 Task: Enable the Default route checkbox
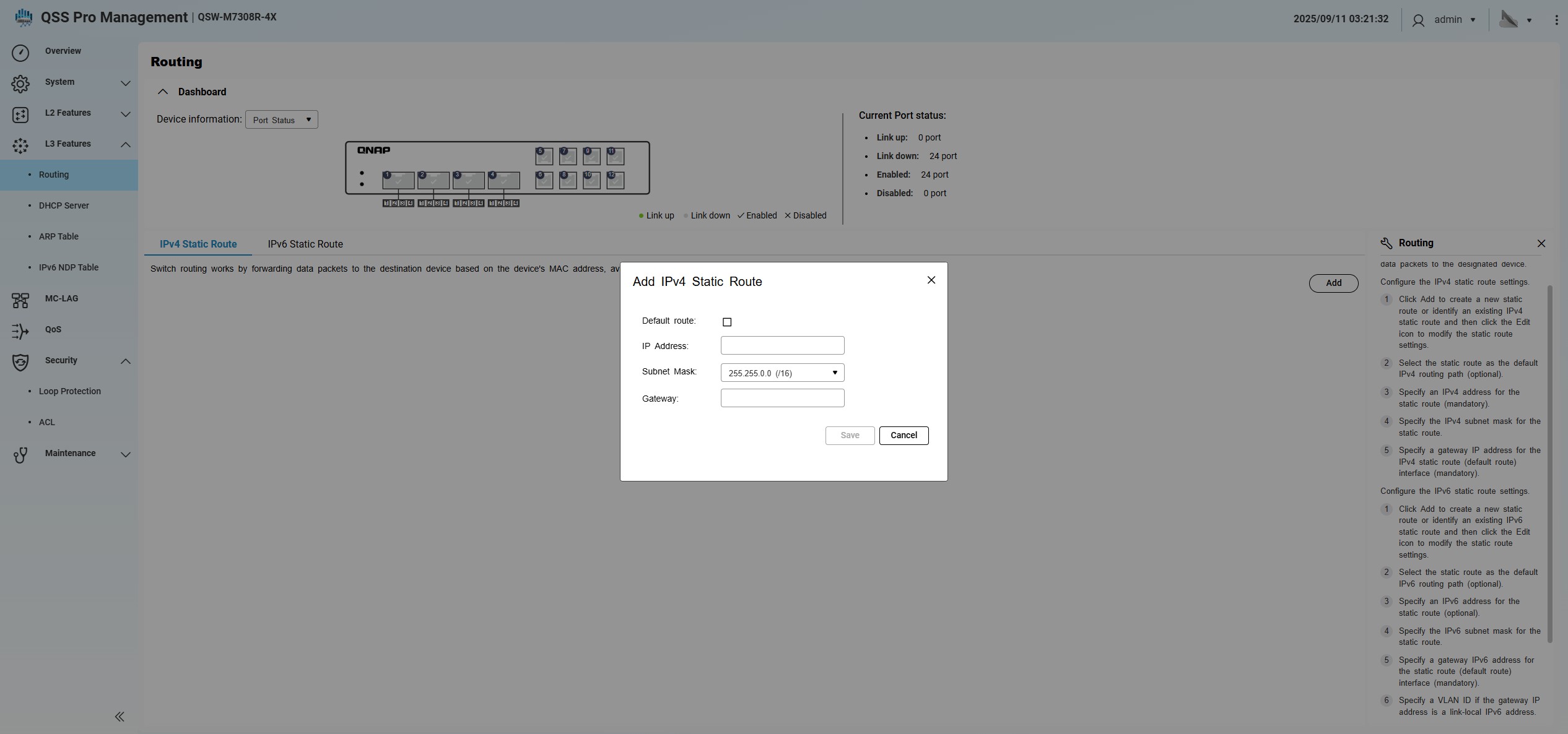727,322
